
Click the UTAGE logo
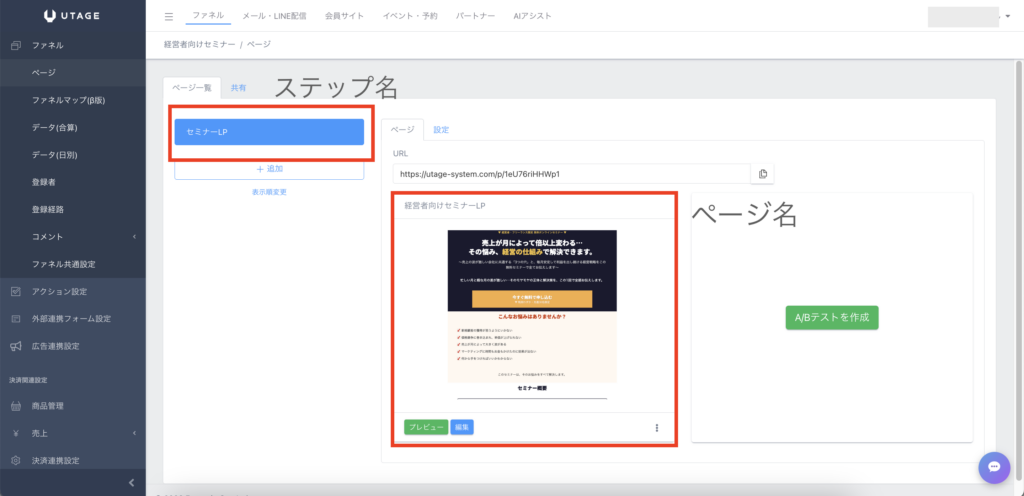pyautogui.click(x=72, y=15)
